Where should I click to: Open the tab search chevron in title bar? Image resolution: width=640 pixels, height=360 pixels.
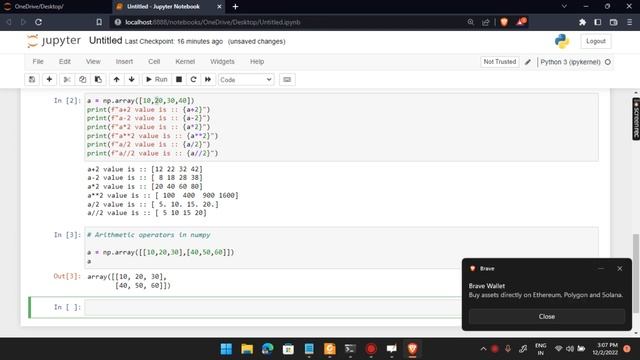click(x=564, y=7)
